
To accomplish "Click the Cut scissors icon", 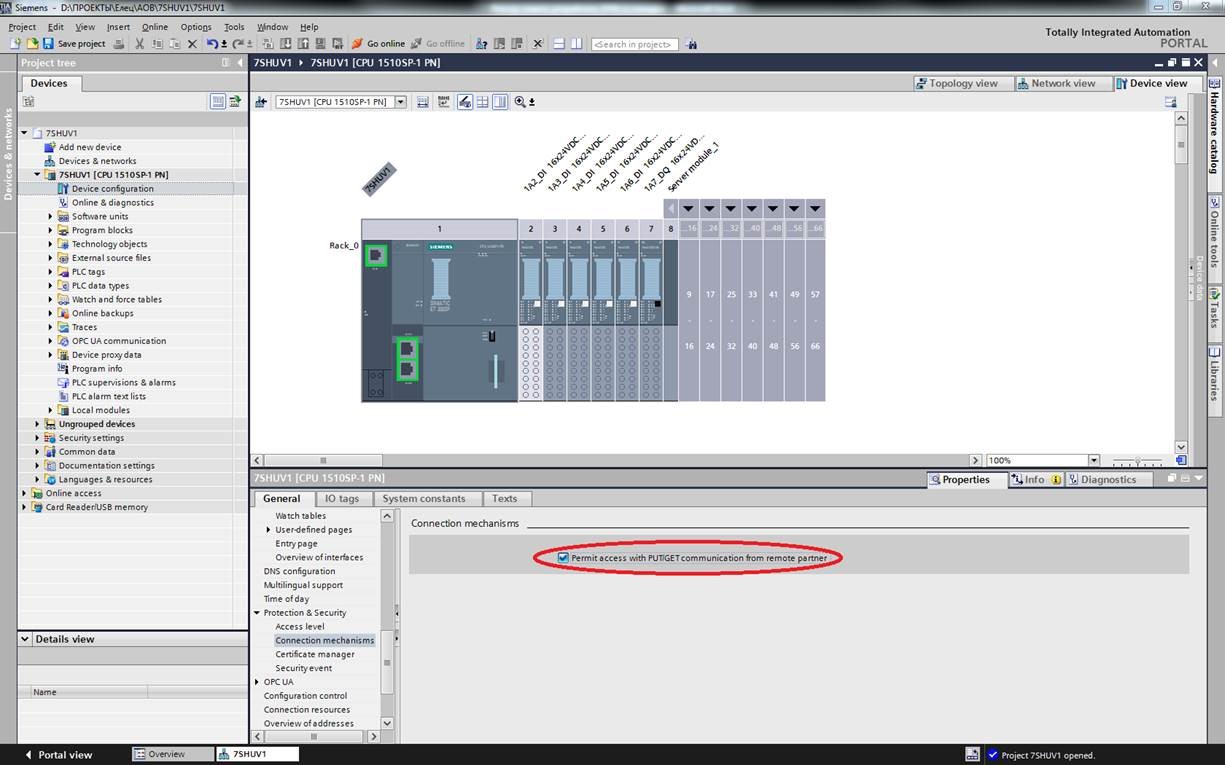I will click(140, 44).
